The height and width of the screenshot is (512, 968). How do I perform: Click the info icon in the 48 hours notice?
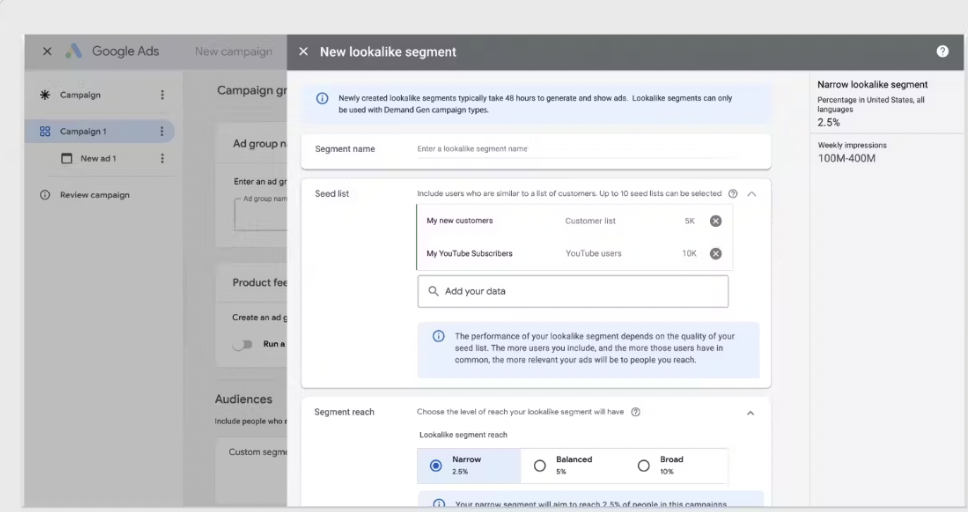pyautogui.click(x=322, y=98)
